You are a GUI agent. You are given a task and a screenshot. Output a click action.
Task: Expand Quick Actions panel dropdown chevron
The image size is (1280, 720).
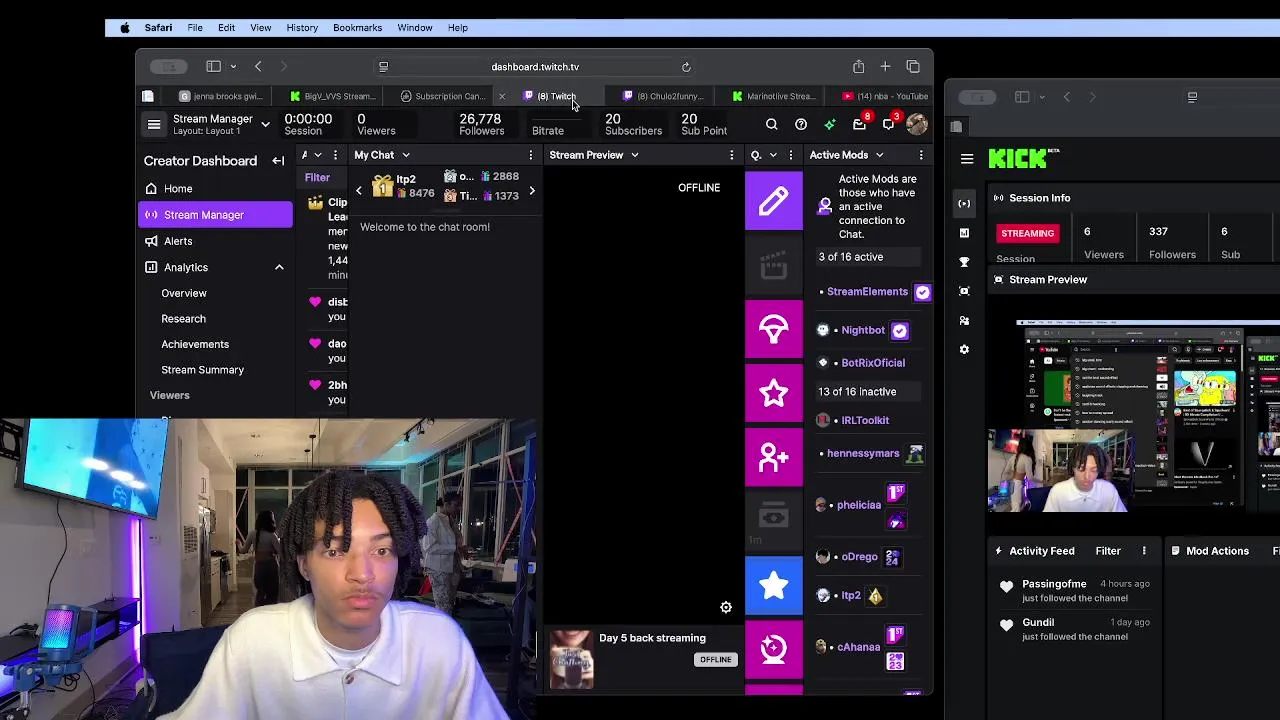pos(772,155)
